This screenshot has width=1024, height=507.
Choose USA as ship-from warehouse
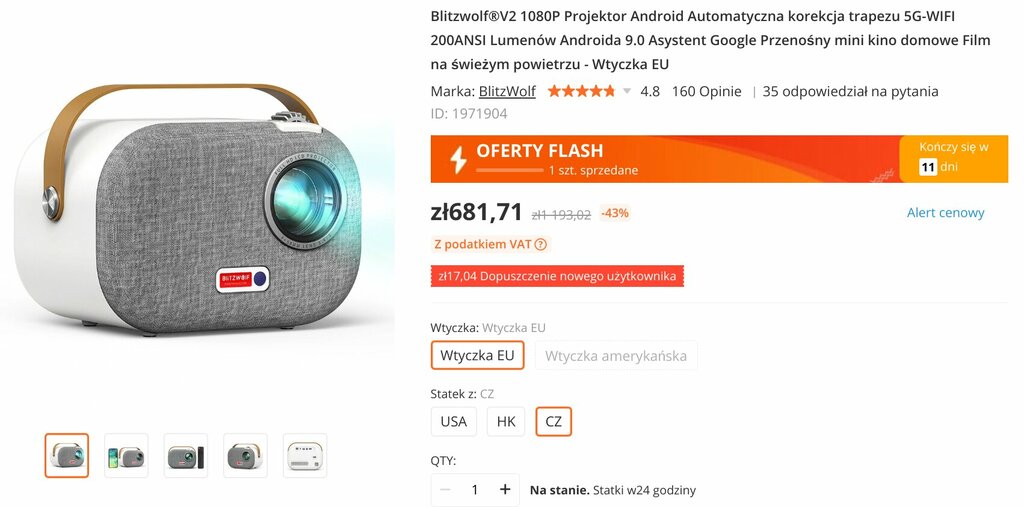tap(453, 421)
